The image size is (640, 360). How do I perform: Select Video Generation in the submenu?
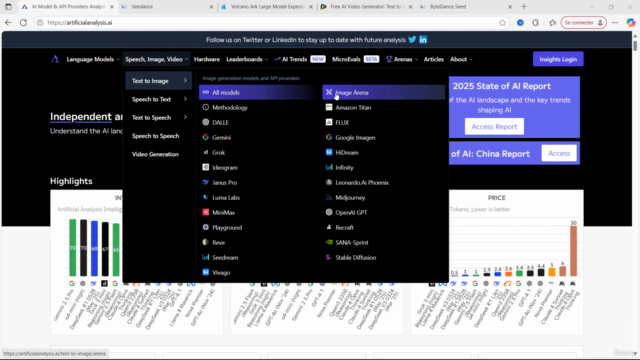tap(155, 154)
